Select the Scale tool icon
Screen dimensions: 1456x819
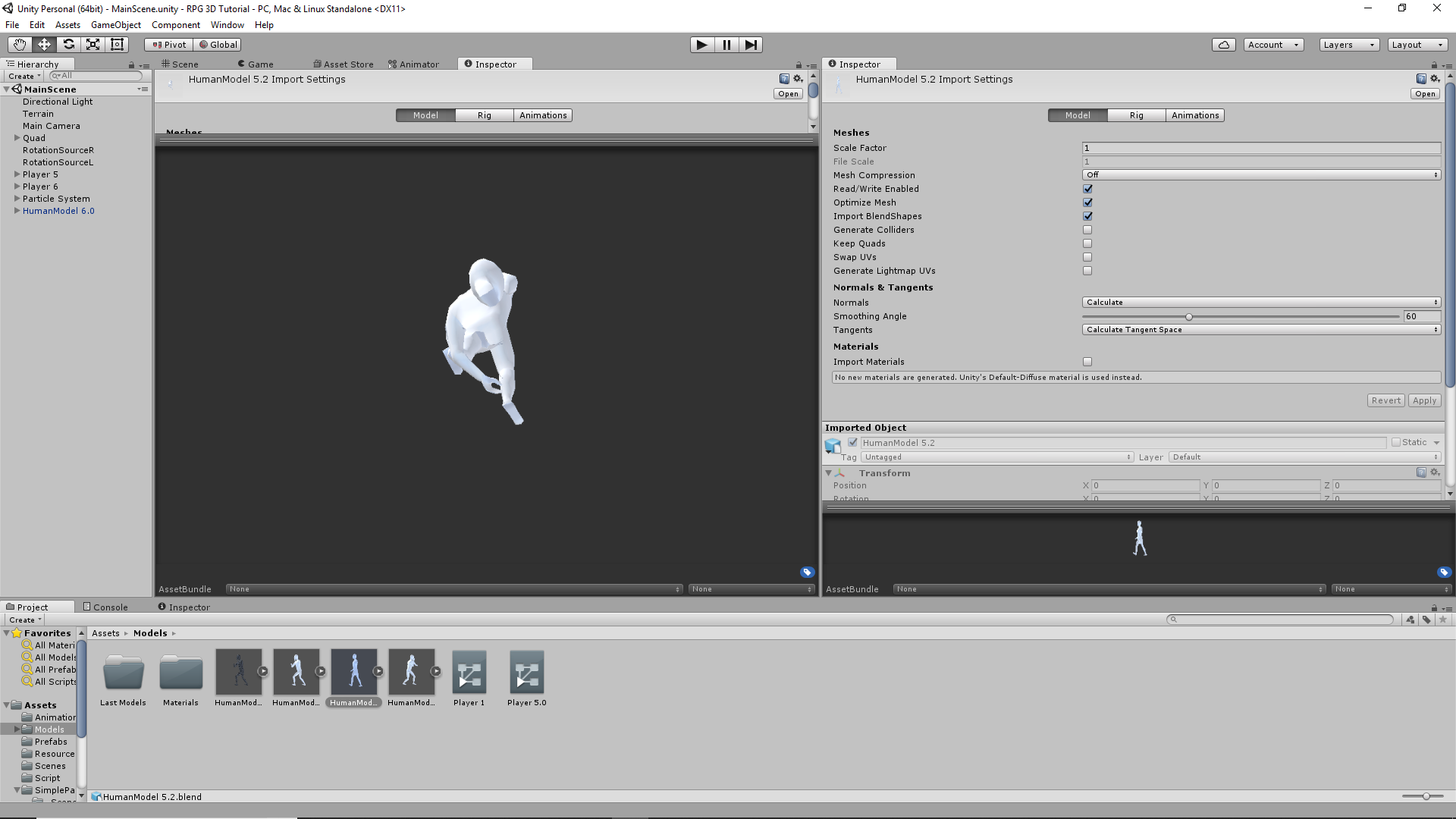93,45
